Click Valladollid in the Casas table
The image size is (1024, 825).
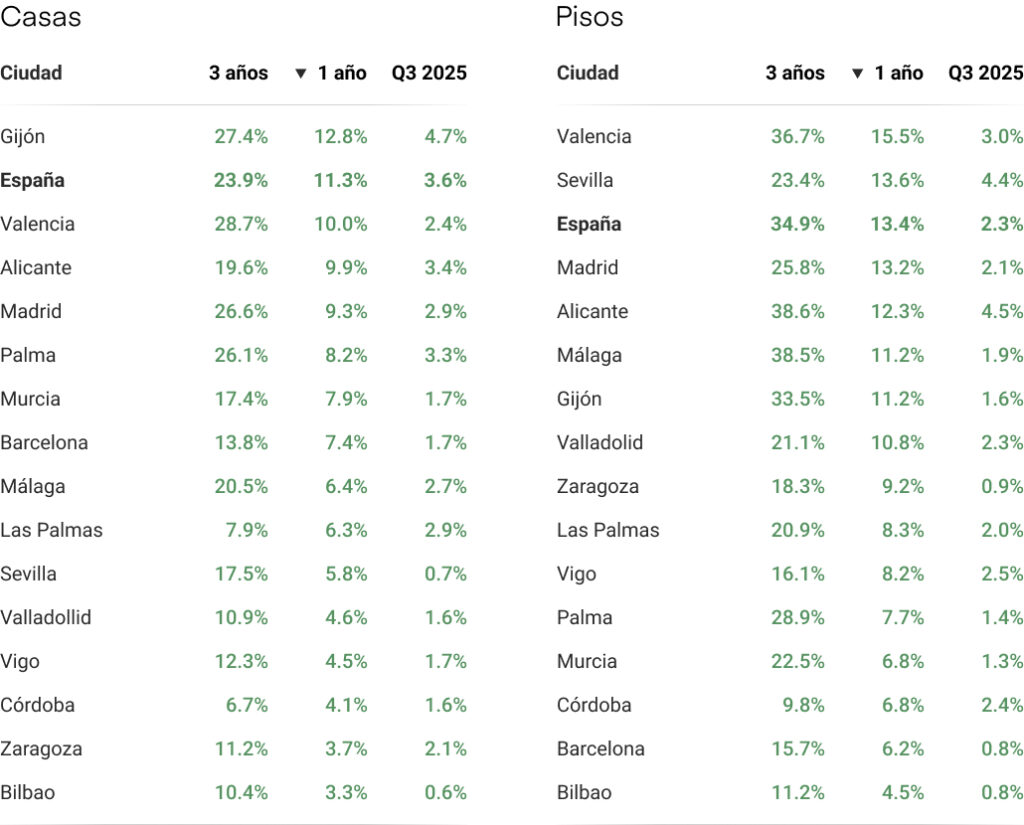[46, 618]
